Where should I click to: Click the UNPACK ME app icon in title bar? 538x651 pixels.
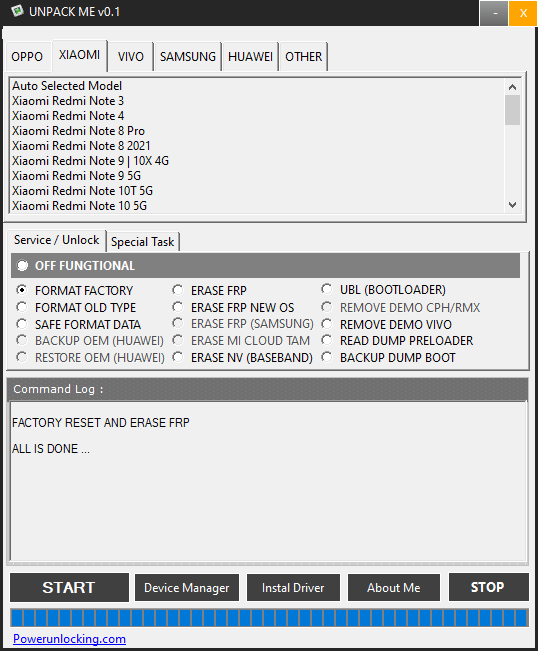[17, 11]
